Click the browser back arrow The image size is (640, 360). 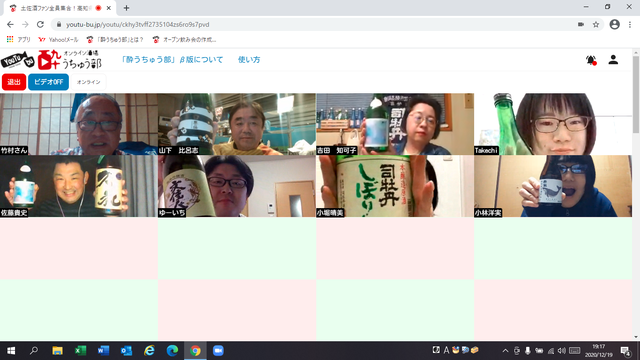[x=10, y=24]
